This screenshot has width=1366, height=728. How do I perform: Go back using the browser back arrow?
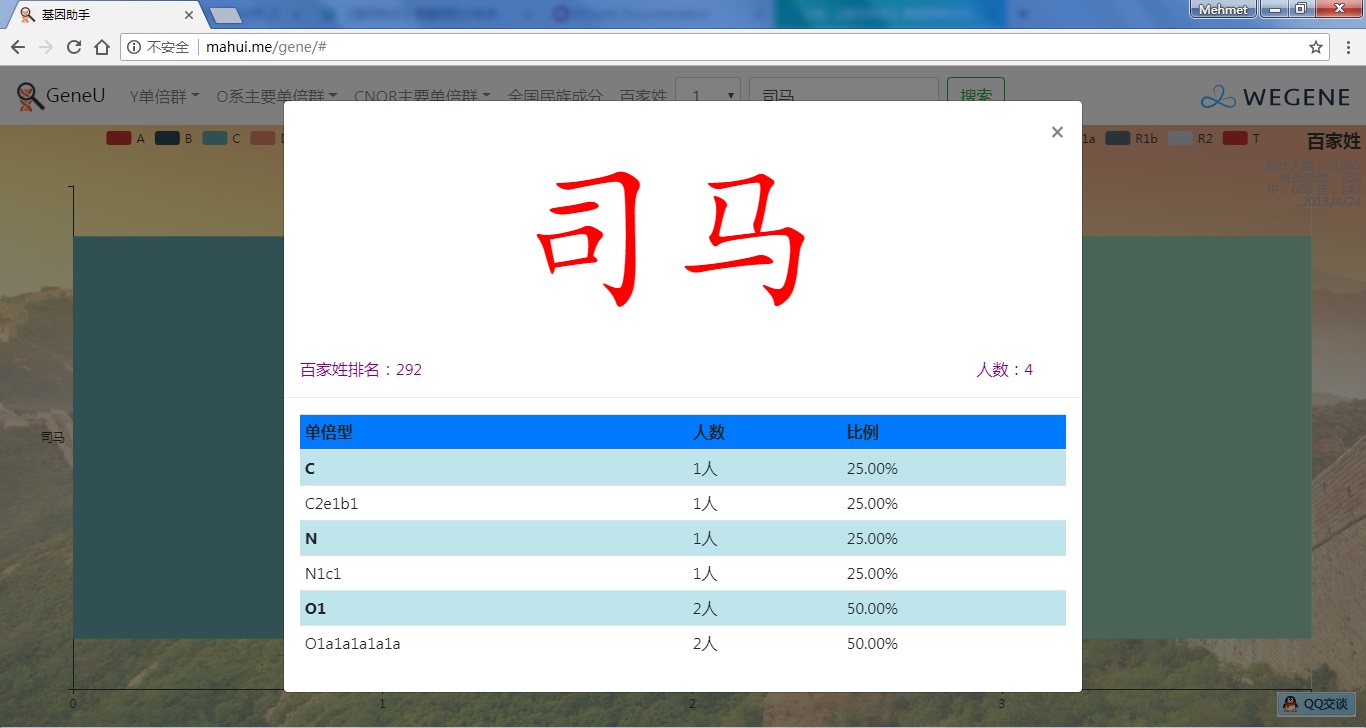click(17, 47)
